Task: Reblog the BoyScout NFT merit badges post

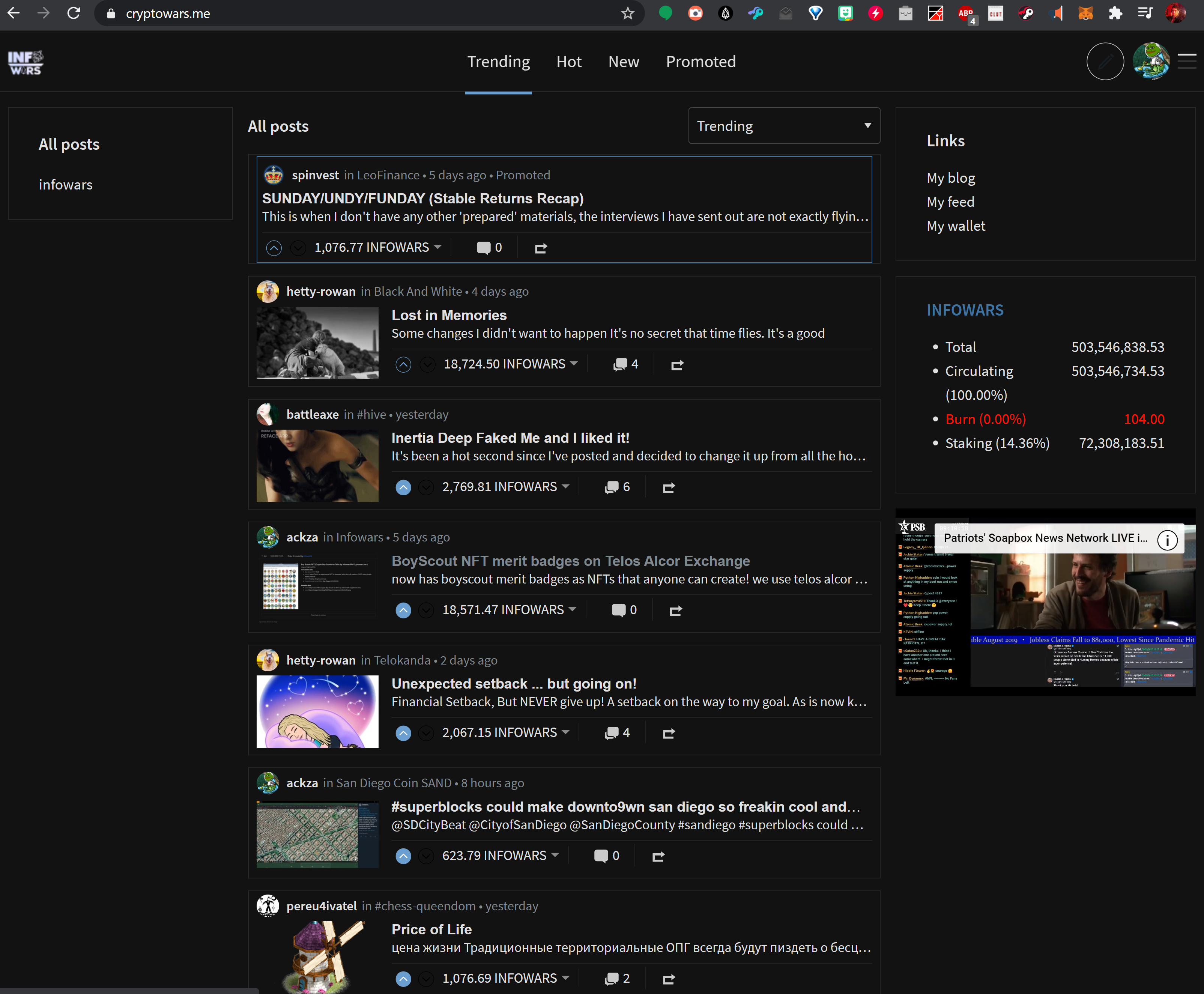Action: [675, 611]
